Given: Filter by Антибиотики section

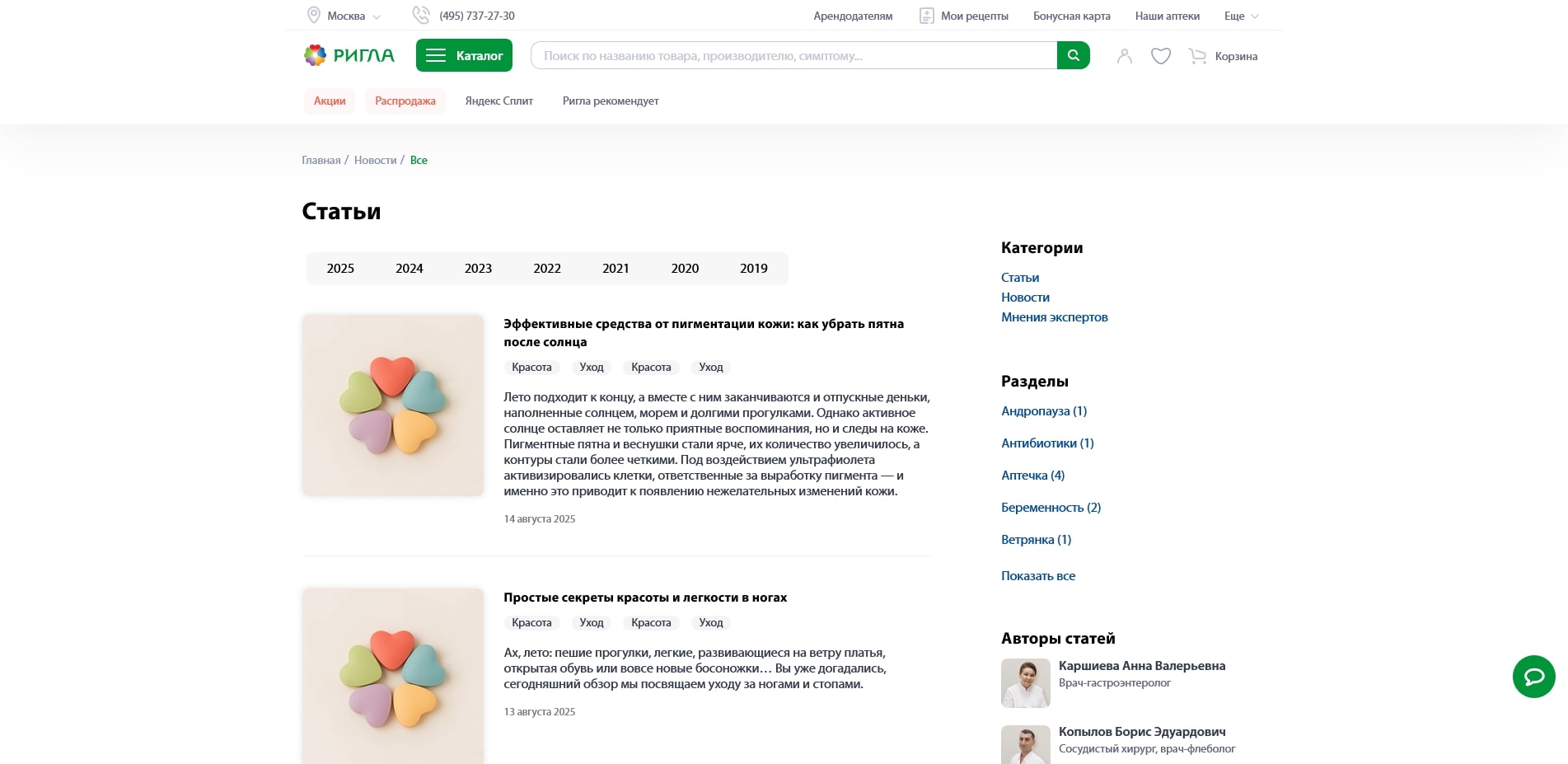Looking at the screenshot, I should click(x=1046, y=443).
